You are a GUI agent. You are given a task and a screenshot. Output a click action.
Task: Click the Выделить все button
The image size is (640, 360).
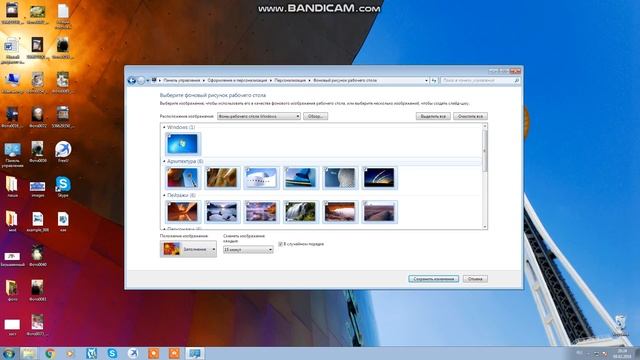(433, 116)
